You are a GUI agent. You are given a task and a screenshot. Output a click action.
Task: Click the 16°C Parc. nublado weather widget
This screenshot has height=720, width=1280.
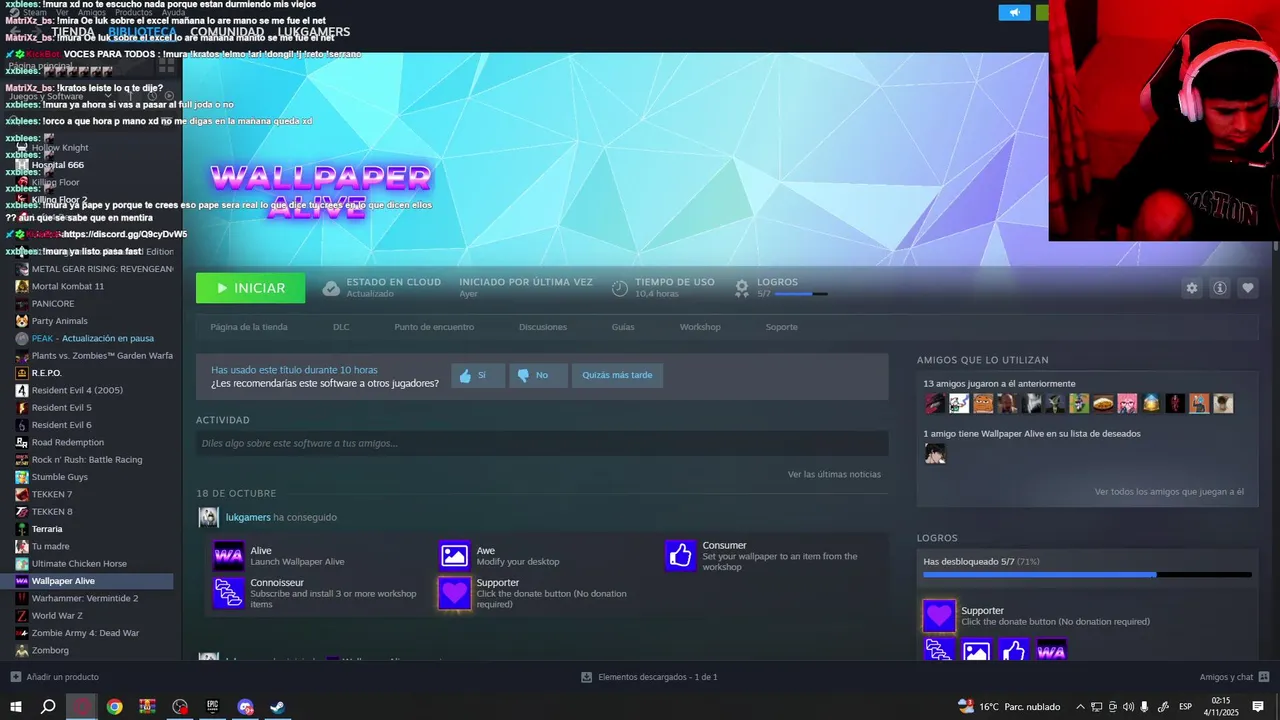tap(1009, 707)
